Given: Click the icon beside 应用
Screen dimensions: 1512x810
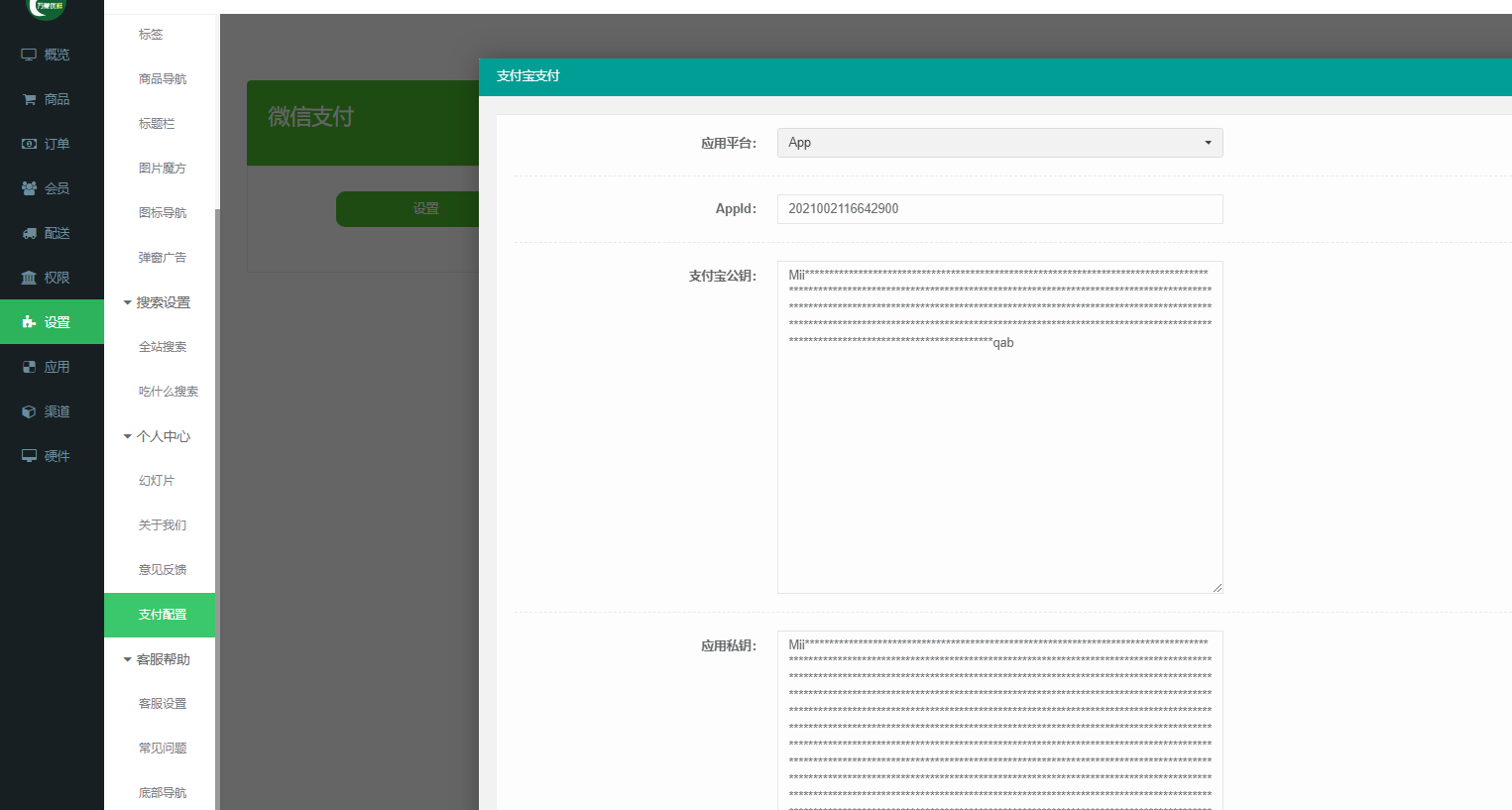Looking at the screenshot, I should click(x=29, y=367).
